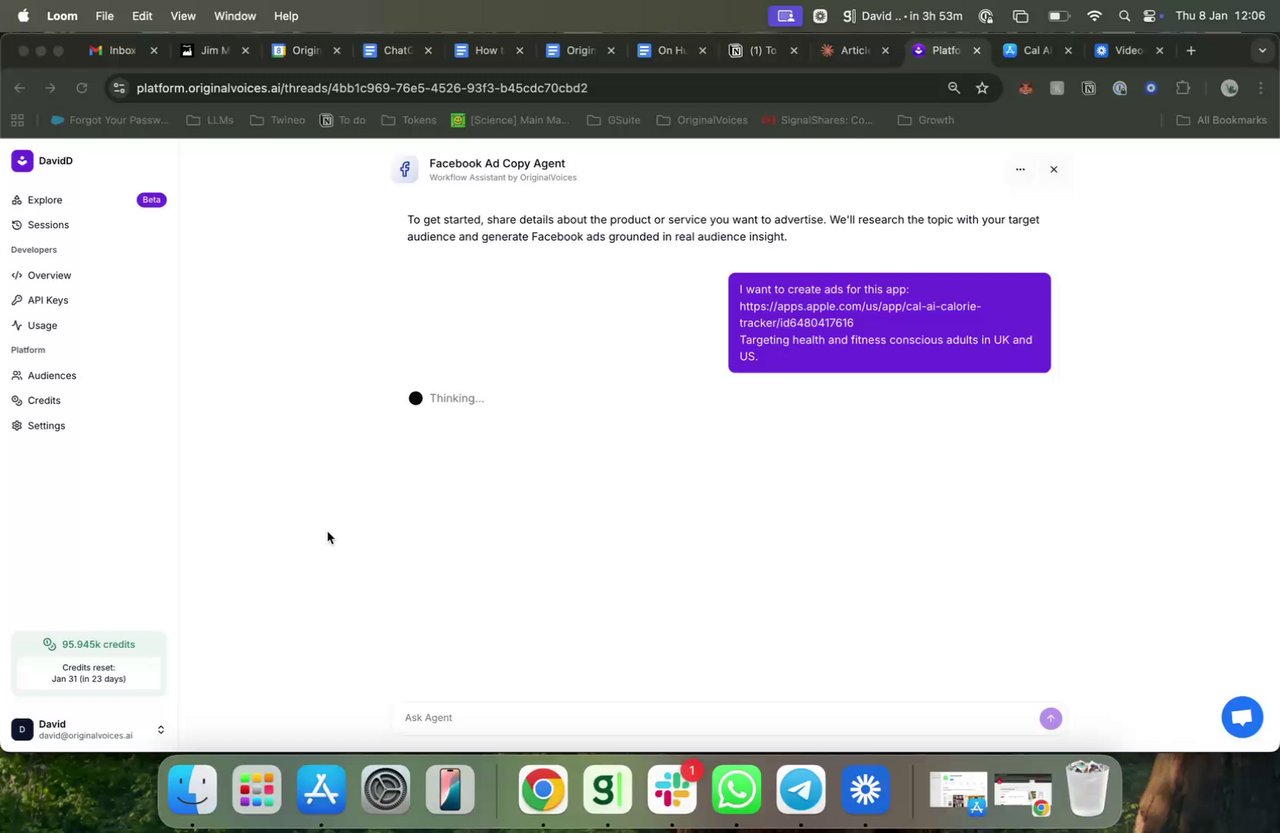Open the three-dot thread options menu

pyautogui.click(x=1020, y=169)
